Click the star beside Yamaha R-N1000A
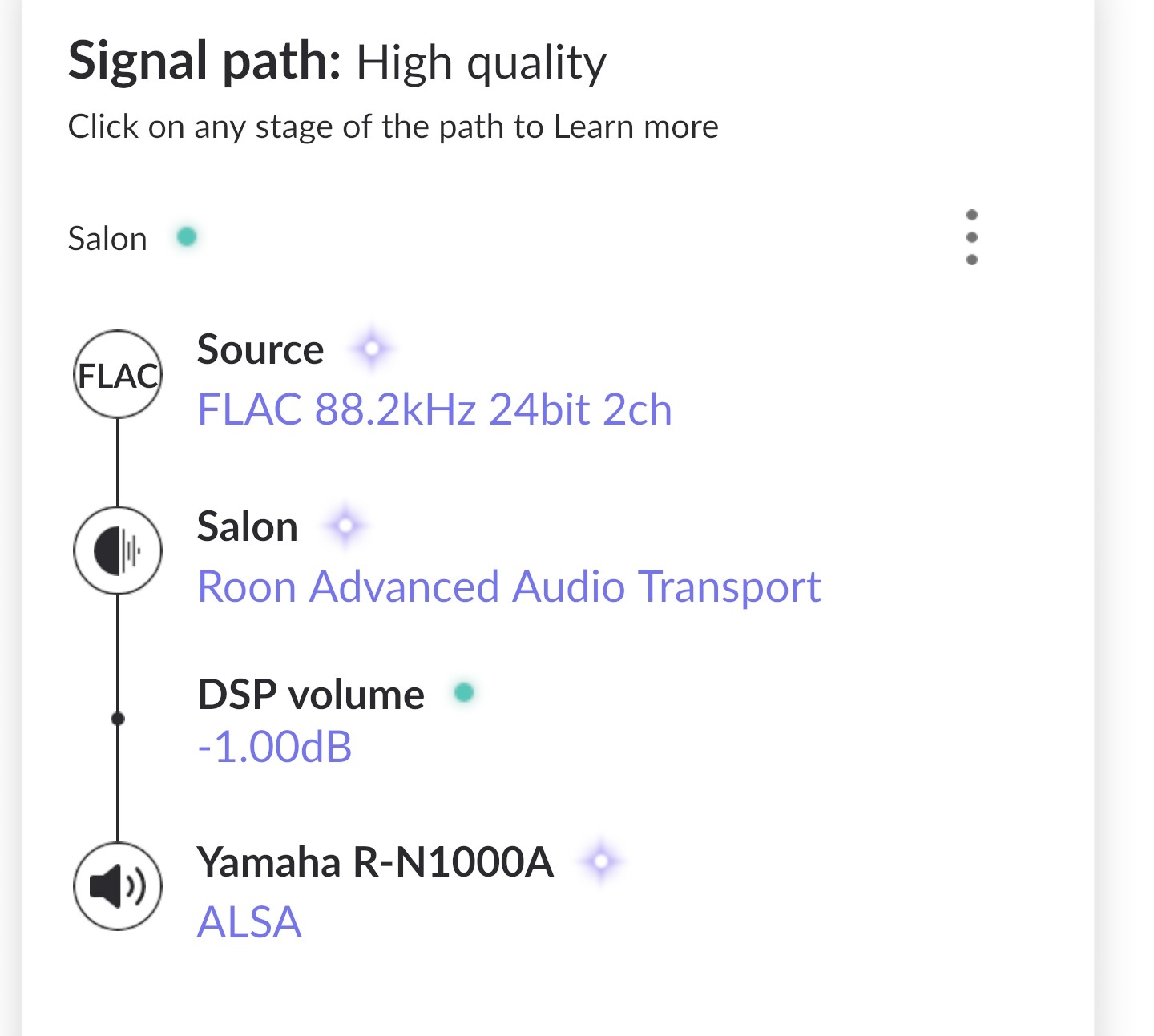Viewport: 1154px width, 1036px height. coord(601,861)
